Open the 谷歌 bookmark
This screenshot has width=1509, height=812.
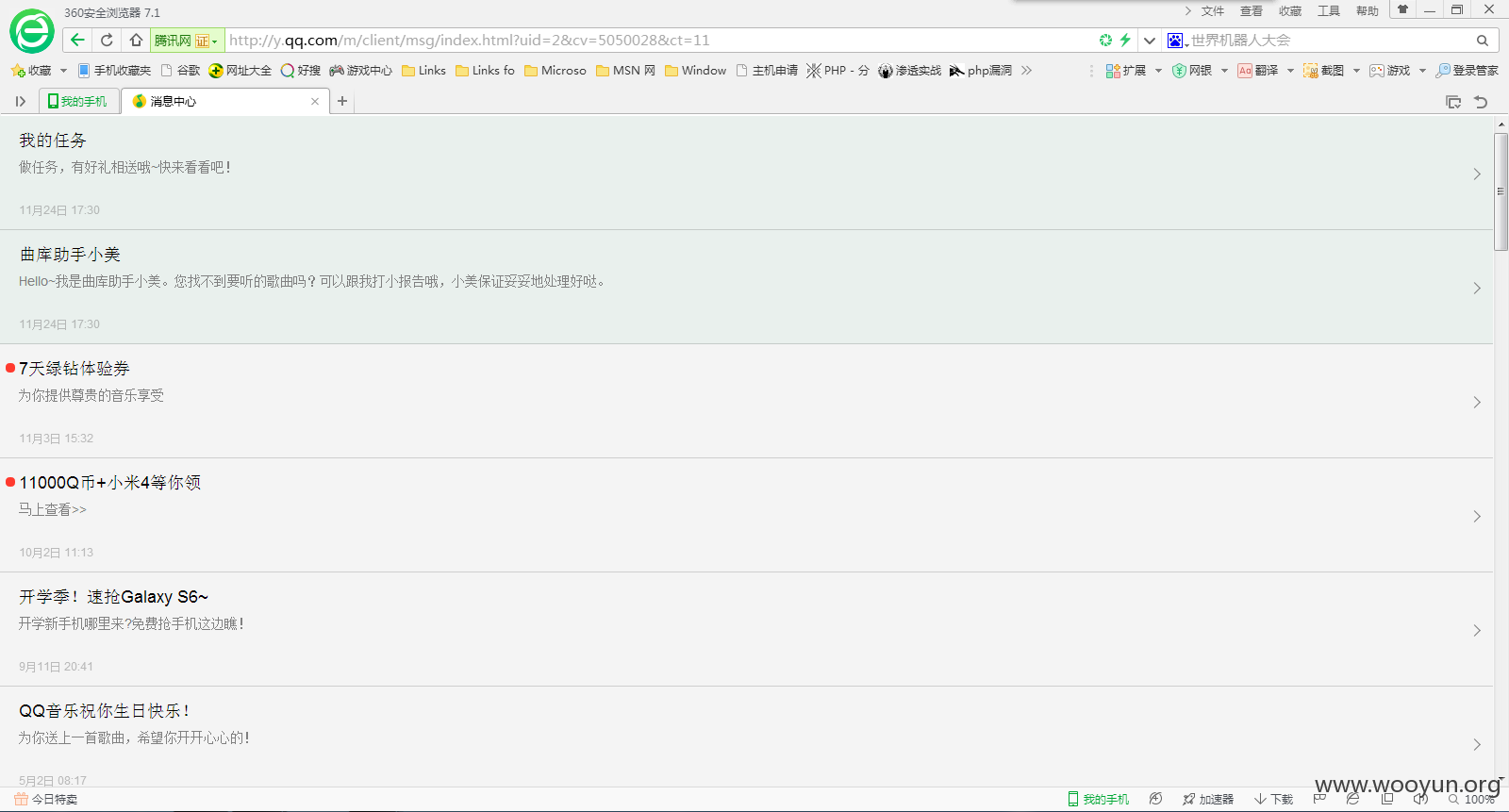point(181,71)
